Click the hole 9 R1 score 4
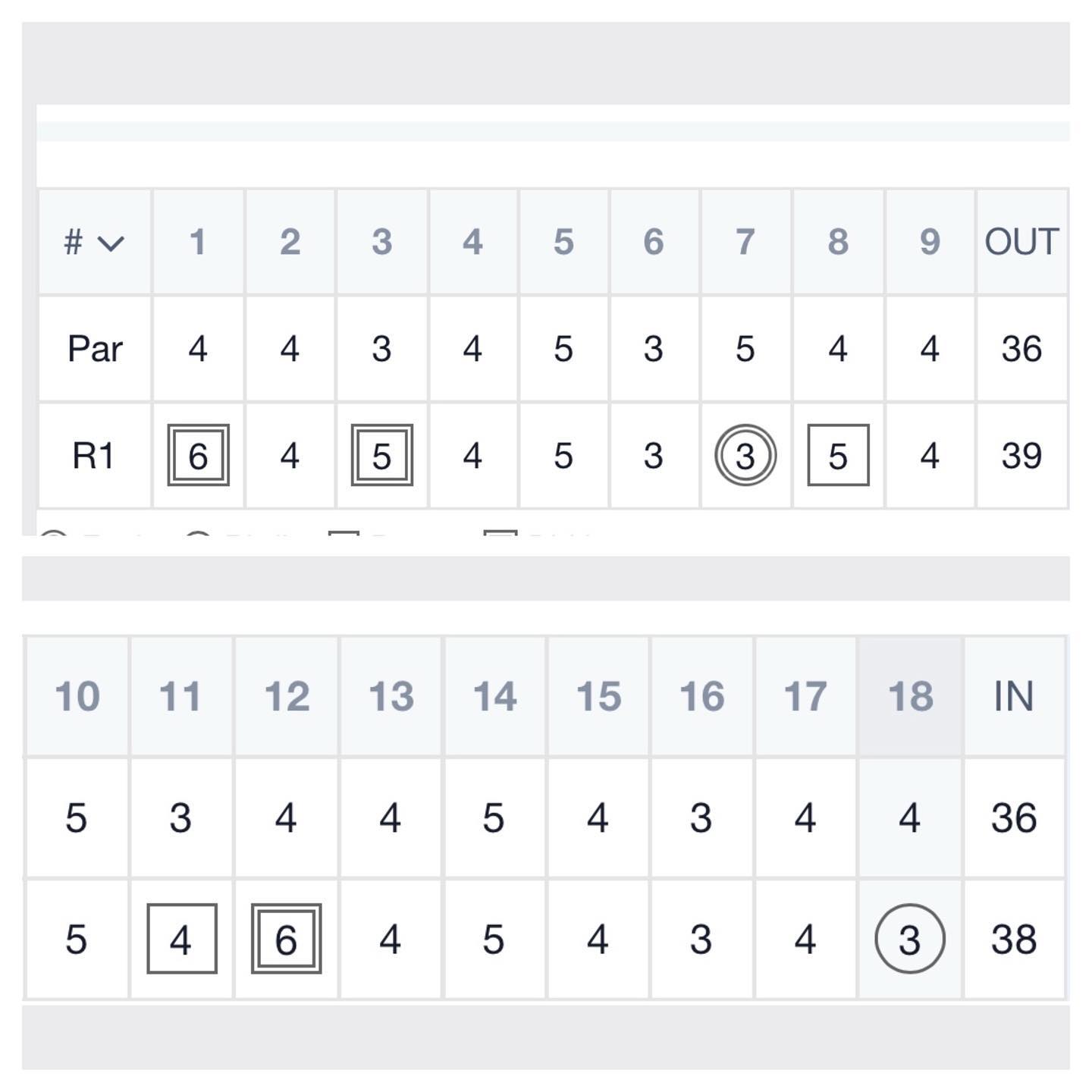 click(x=930, y=456)
